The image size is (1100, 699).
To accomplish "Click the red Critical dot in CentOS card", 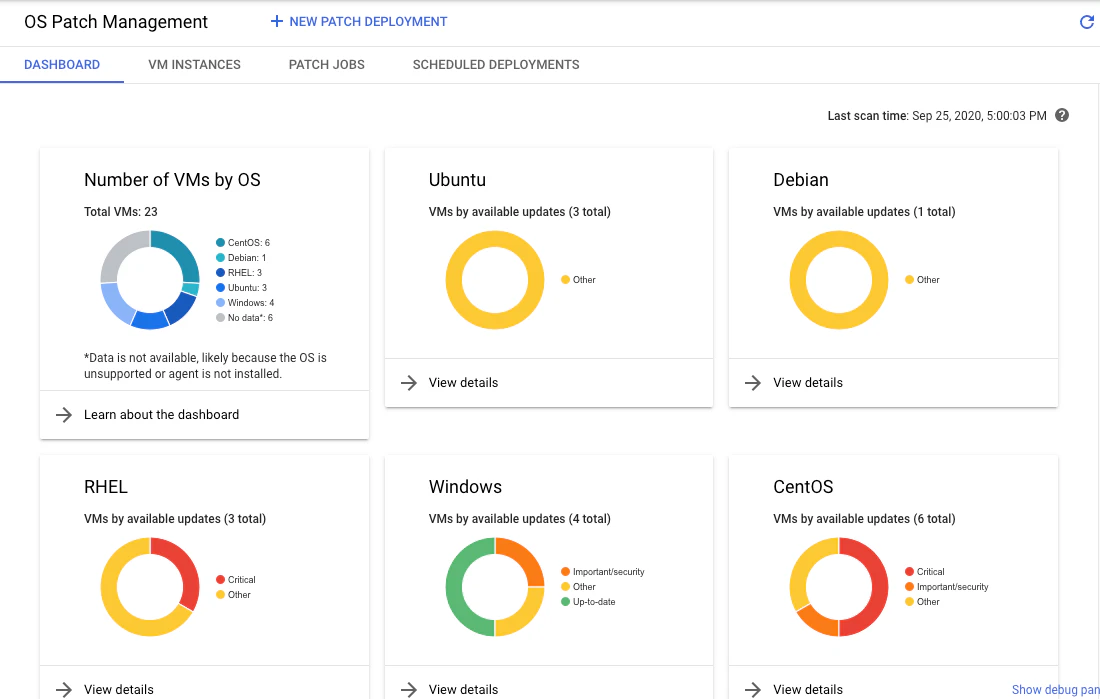I will pyautogui.click(x=909, y=572).
